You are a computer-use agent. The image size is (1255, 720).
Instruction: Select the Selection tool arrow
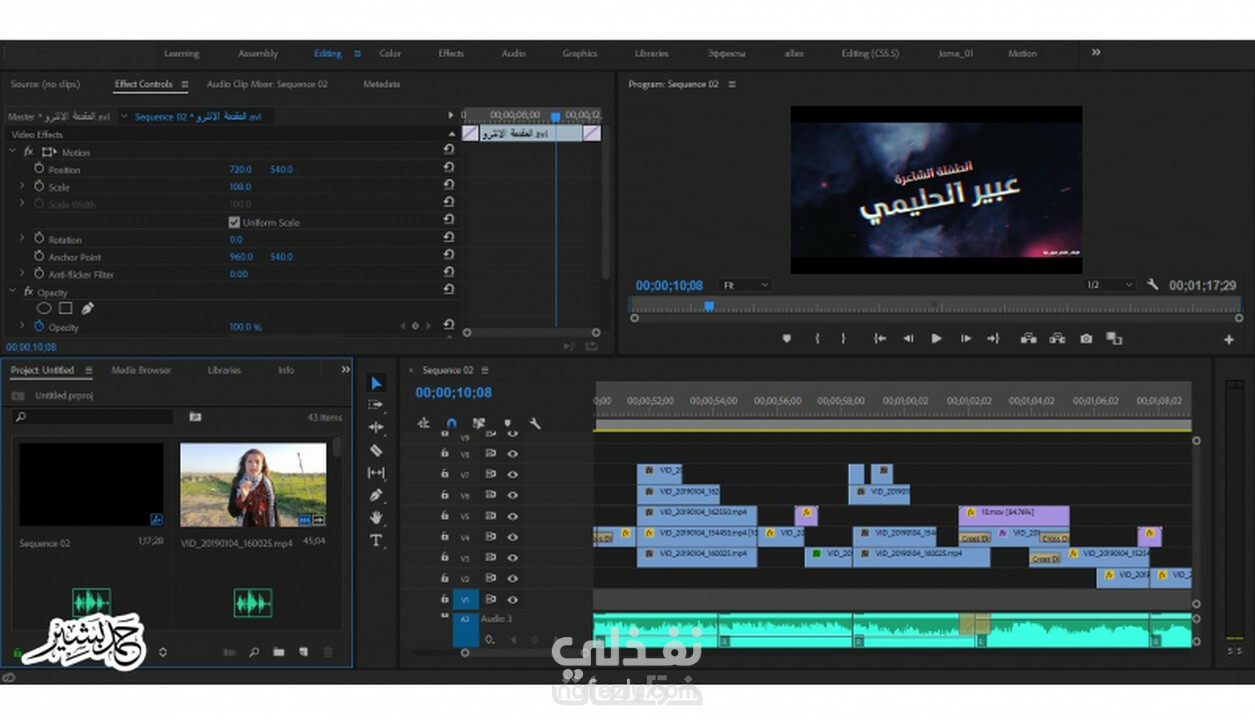point(376,383)
